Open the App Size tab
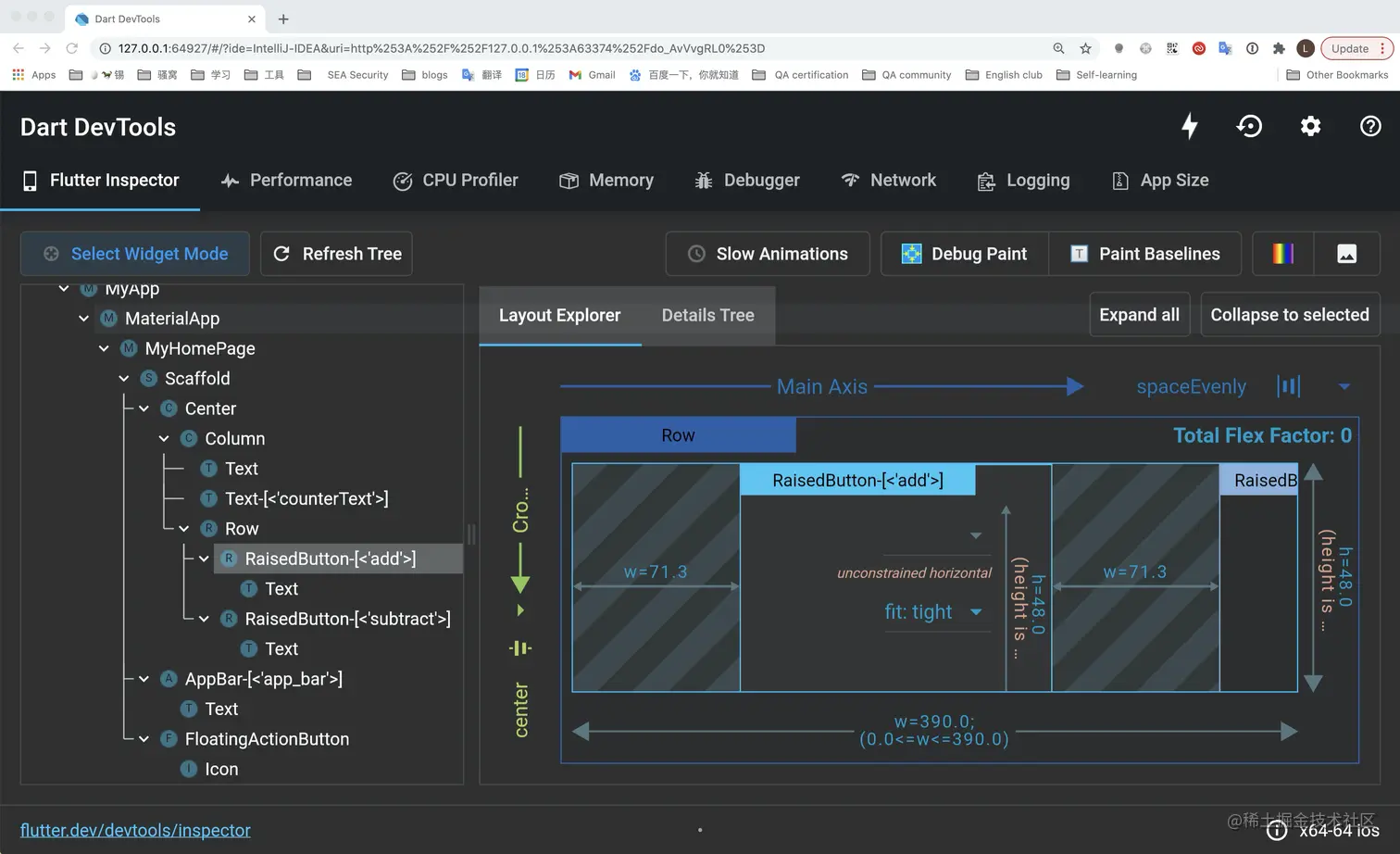The width and height of the screenshot is (1400, 854). [x=1159, y=181]
